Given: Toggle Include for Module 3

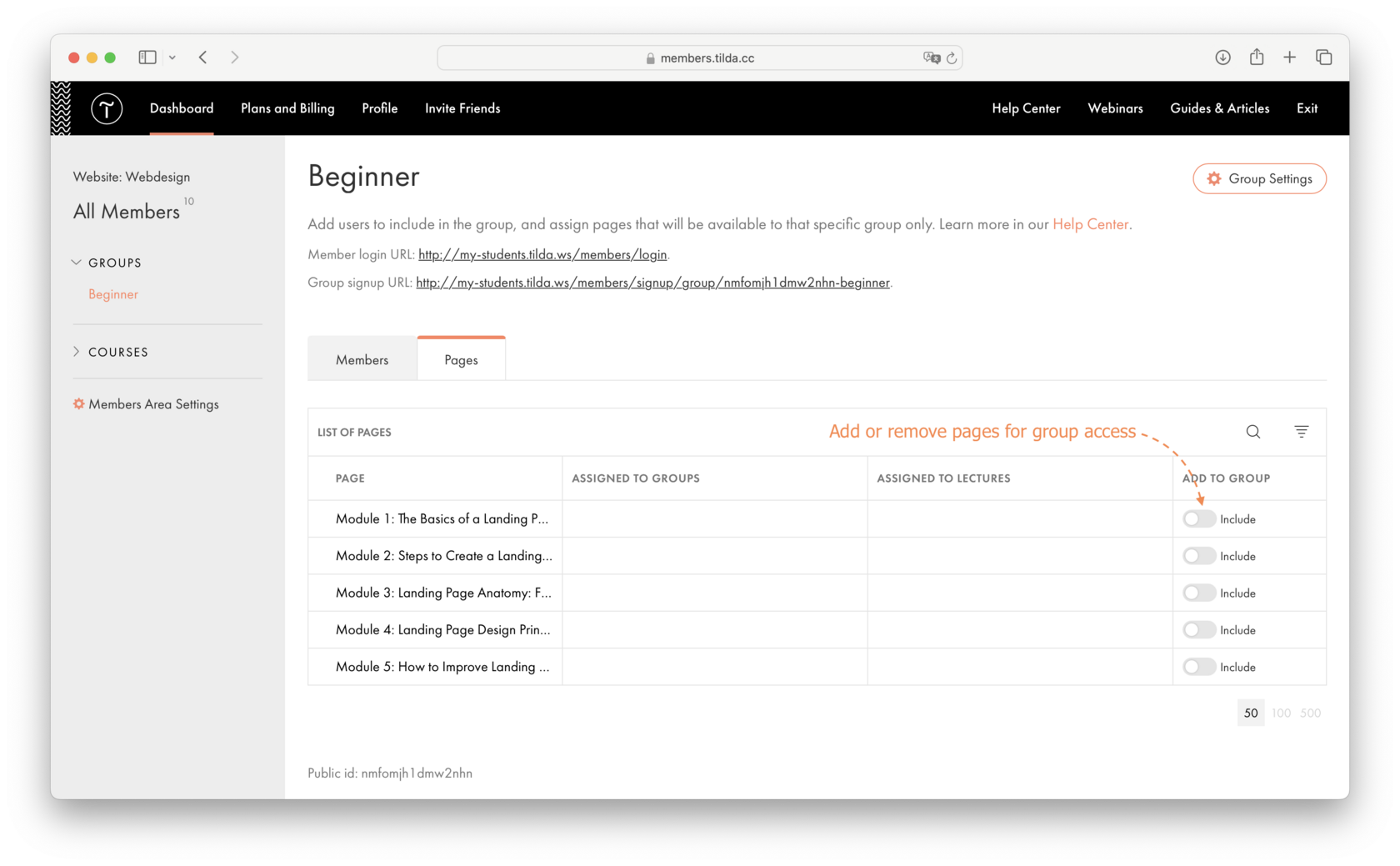Looking at the screenshot, I should click(1198, 593).
